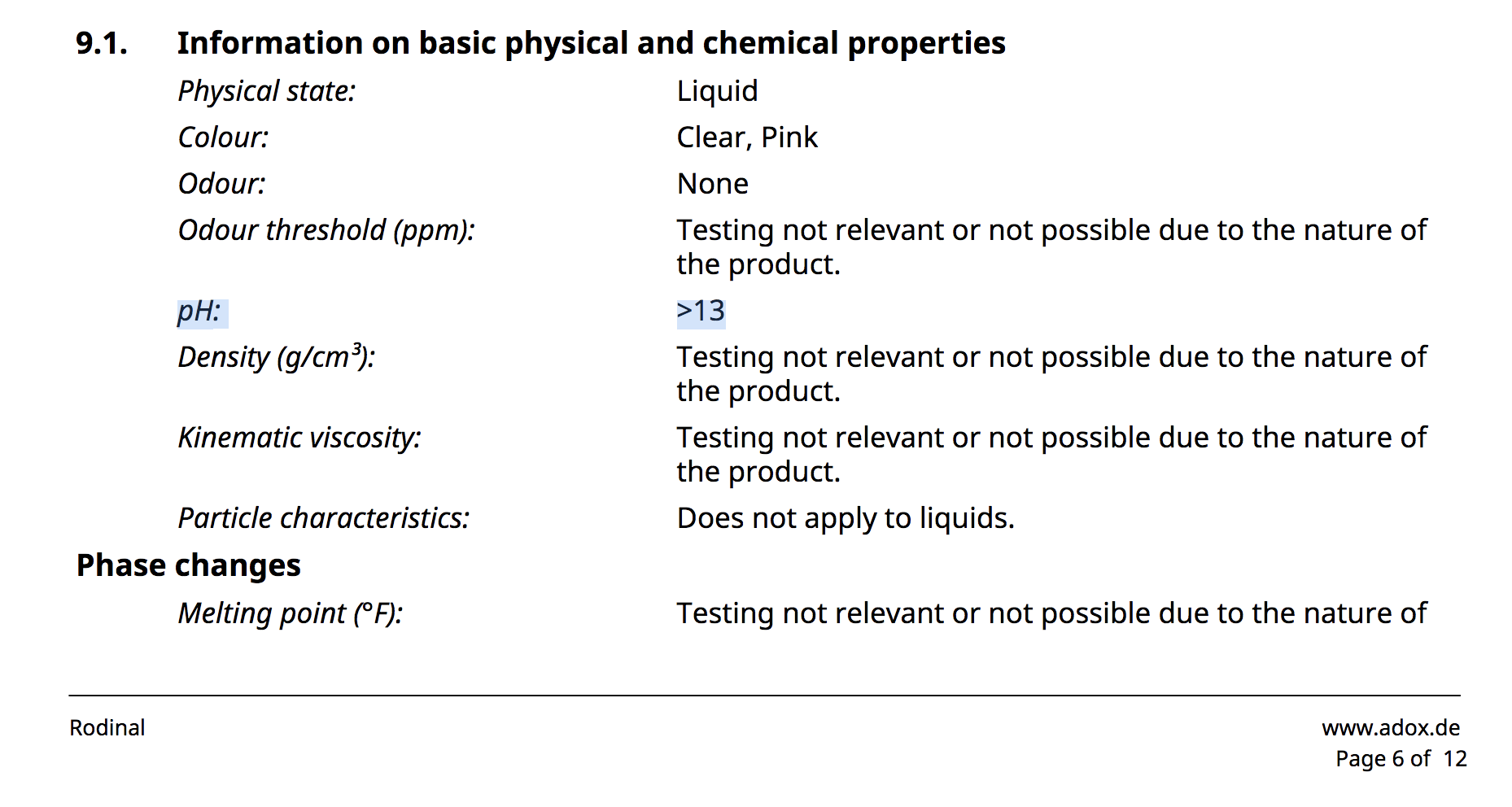Select the highlighted >13 pH value
The width and height of the screenshot is (1512, 807).
701,312
